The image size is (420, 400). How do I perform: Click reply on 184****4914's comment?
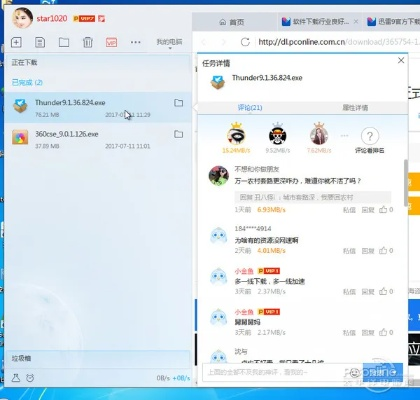368,251
